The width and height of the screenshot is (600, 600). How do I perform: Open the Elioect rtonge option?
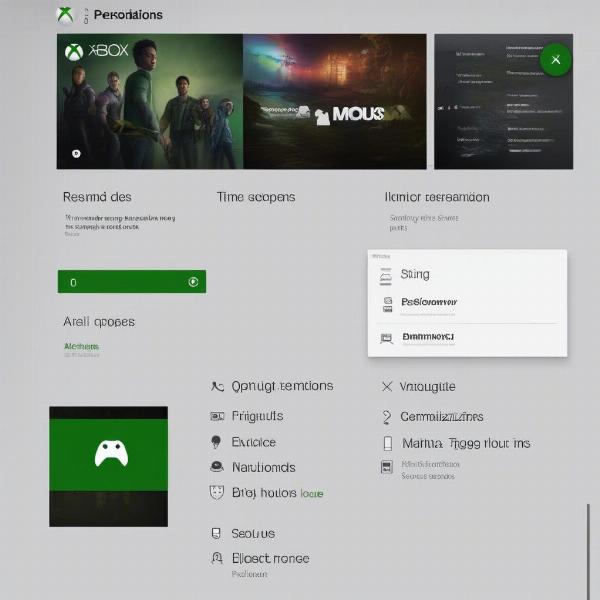pyautogui.click(x=271, y=558)
